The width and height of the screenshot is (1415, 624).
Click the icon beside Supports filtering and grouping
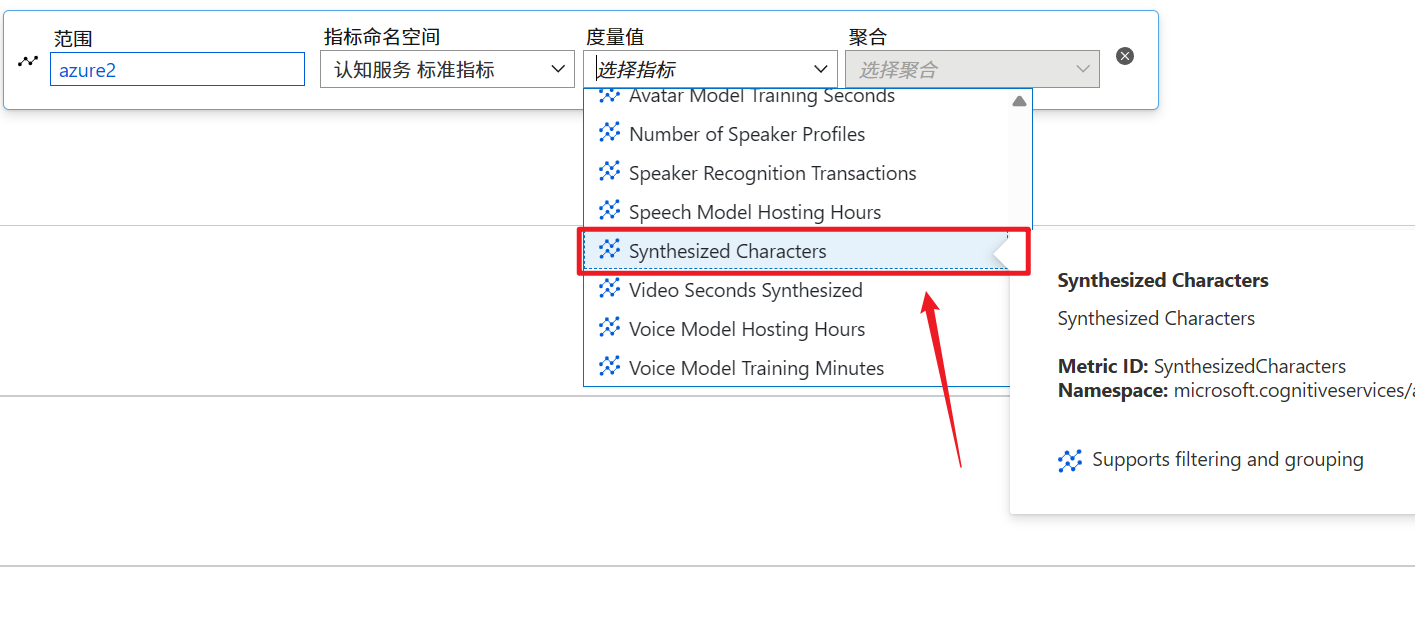[1070, 461]
